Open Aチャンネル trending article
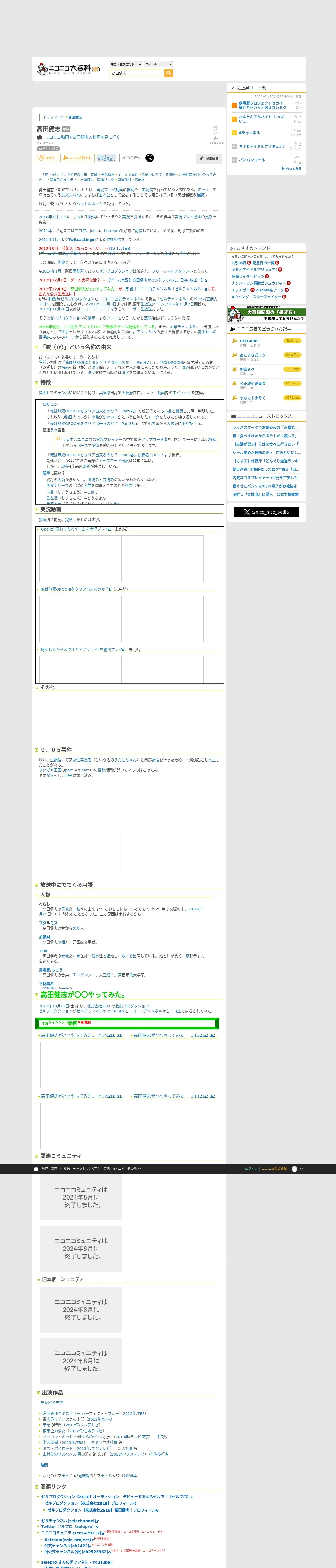Image resolution: width=336 pixels, height=1568 pixels. pyautogui.click(x=249, y=133)
